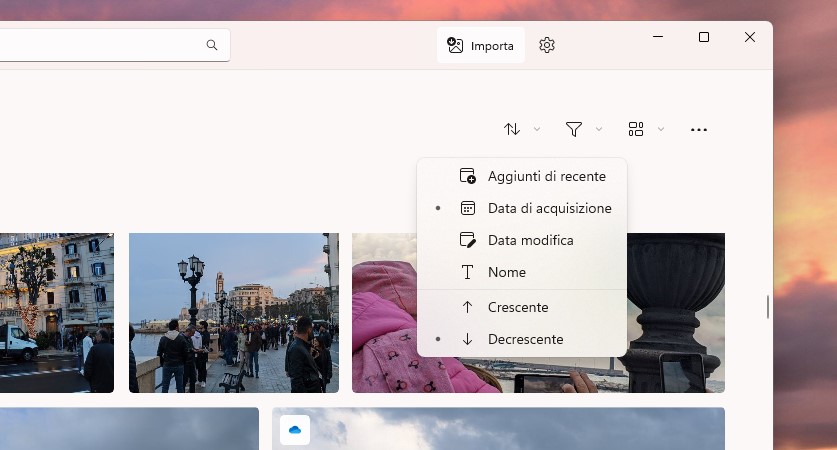Screen dimensions: 837x450
Task: Expand the filter dropdown chevron
Action: click(599, 129)
